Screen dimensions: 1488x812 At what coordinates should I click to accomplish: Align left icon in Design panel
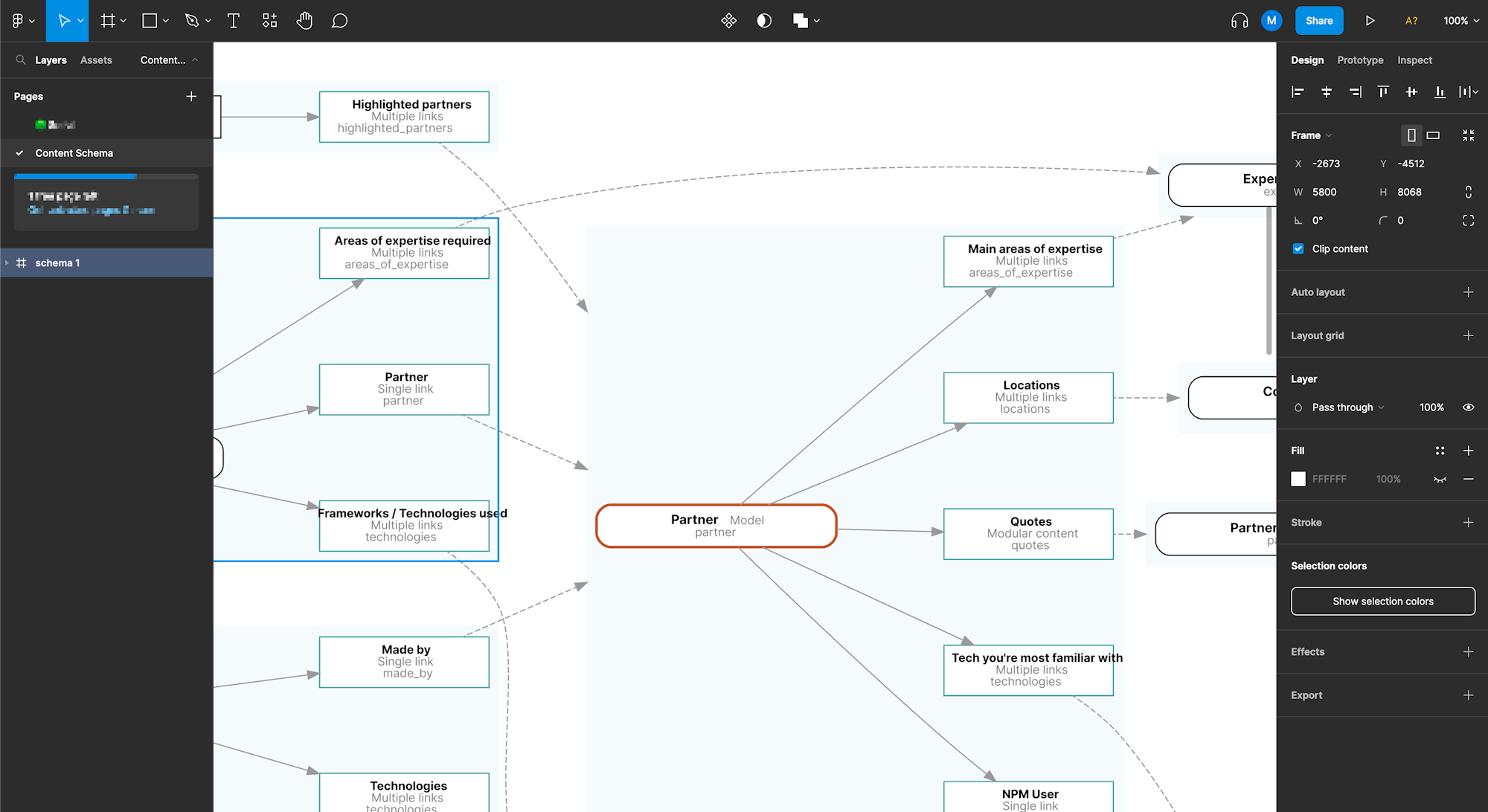(1298, 92)
